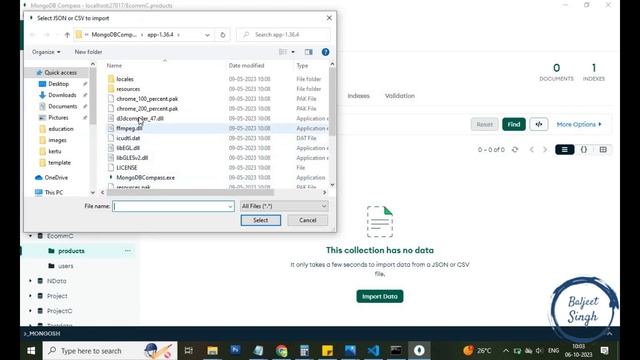Viewport: 640px width, 360px height.
Task: Open the All Files type filter dropdown
Action: pyautogui.click(x=284, y=206)
